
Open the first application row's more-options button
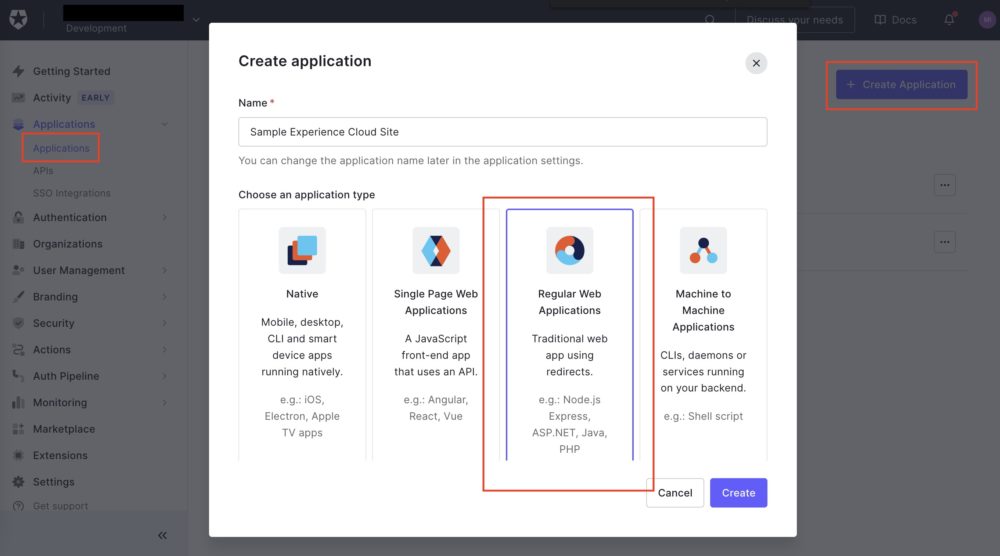[945, 186]
